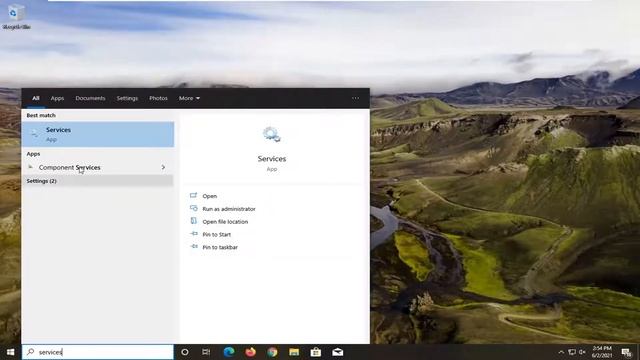Click the Windows Start button
The width and height of the screenshot is (640, 360).
[x=11, y=352]
